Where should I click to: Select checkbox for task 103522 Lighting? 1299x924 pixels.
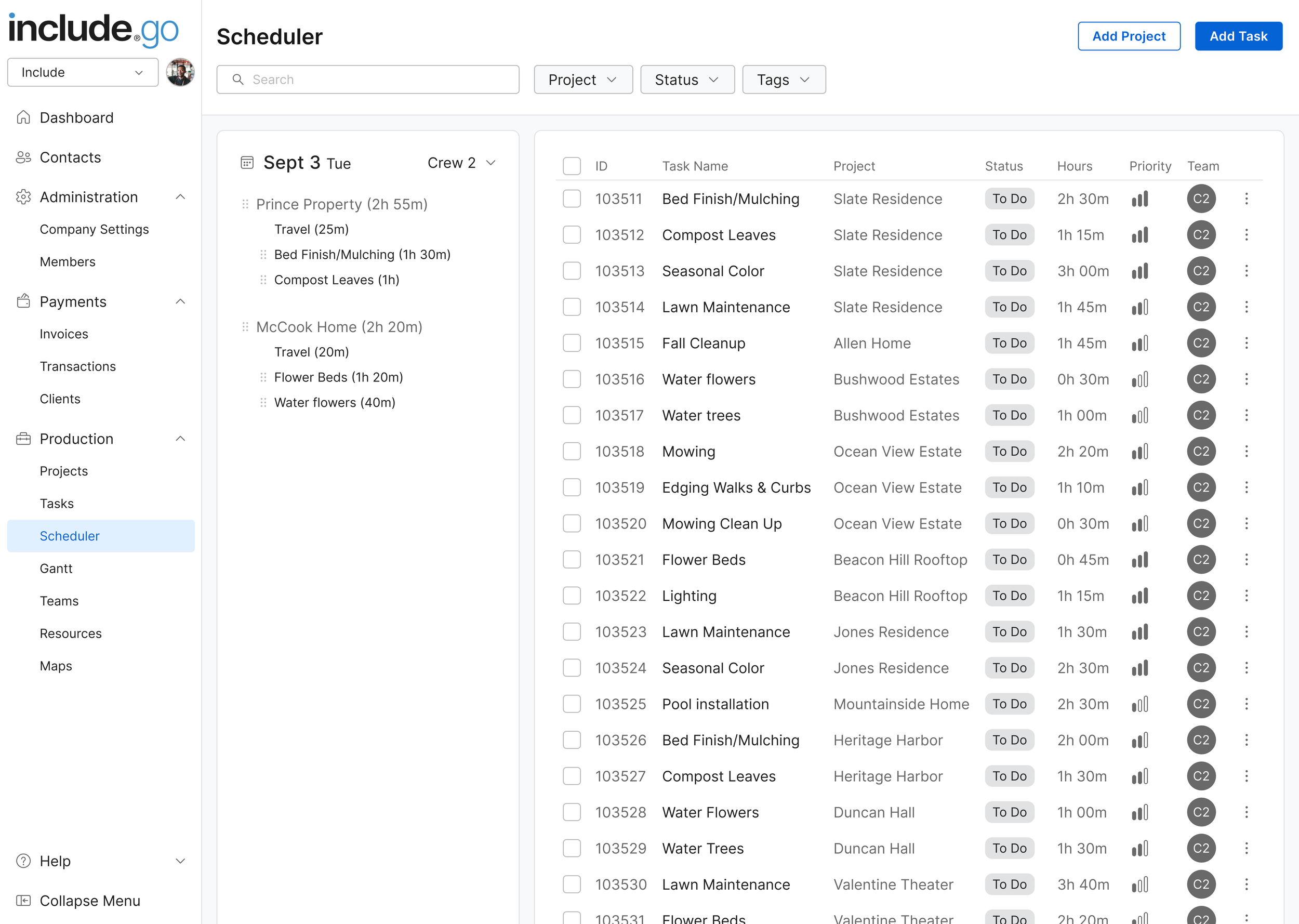[572, 596]
